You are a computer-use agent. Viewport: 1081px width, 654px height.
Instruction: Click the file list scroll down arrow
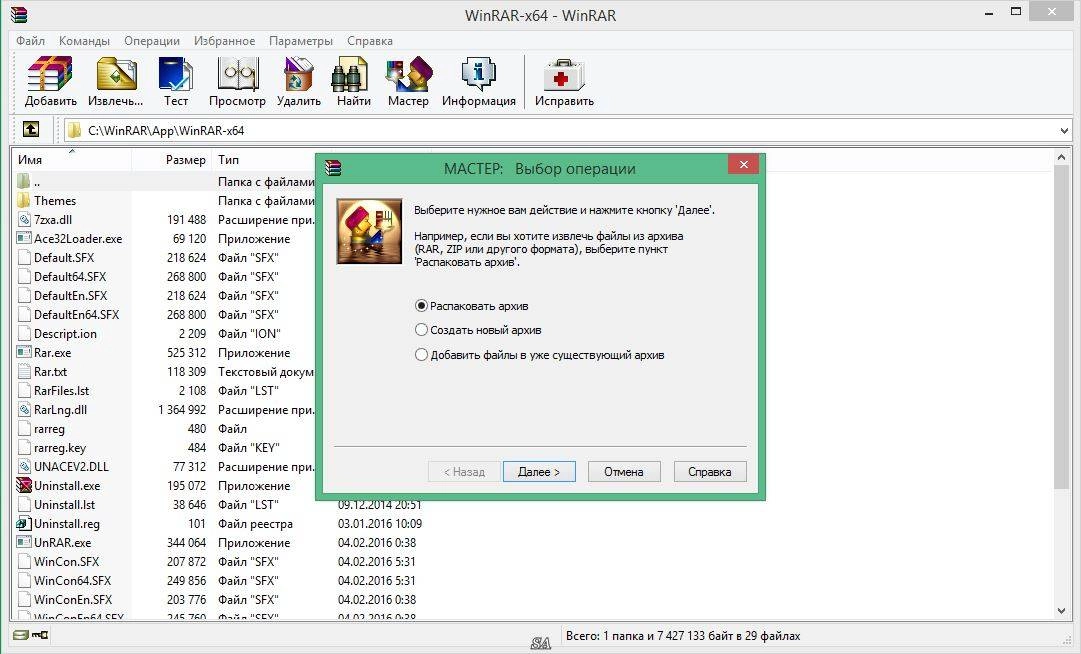point(1062,611)
